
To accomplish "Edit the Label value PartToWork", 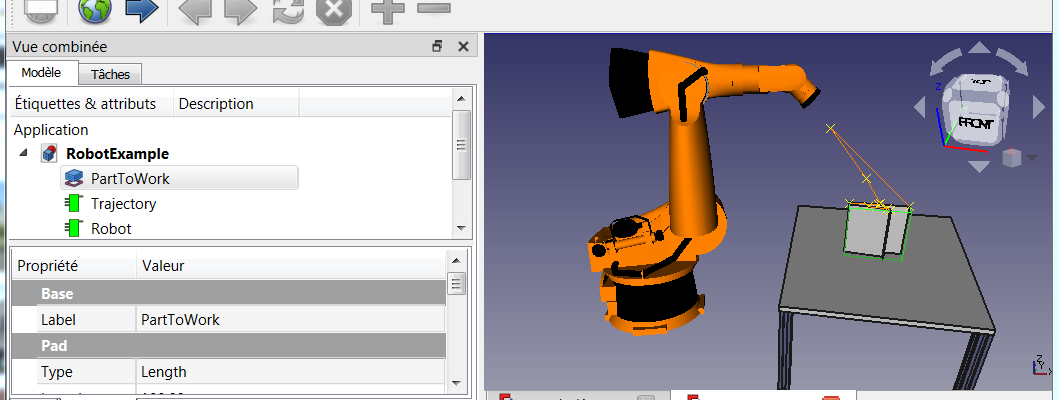I will tap(290, 320).
